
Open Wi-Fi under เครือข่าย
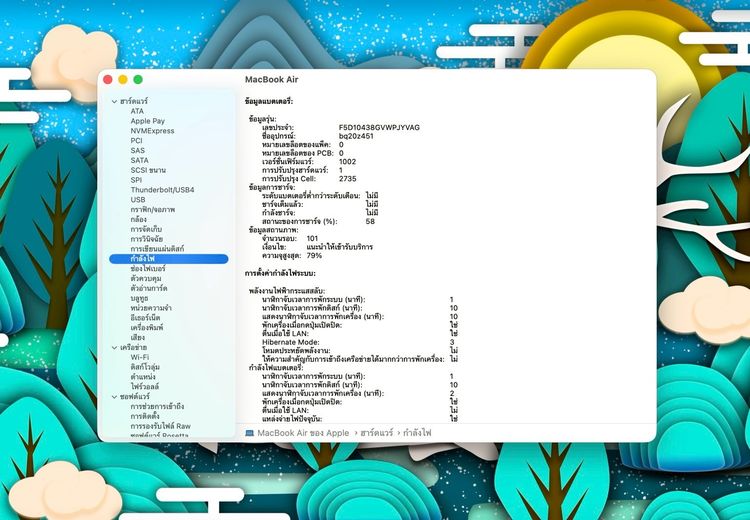(x=140, y=357)
